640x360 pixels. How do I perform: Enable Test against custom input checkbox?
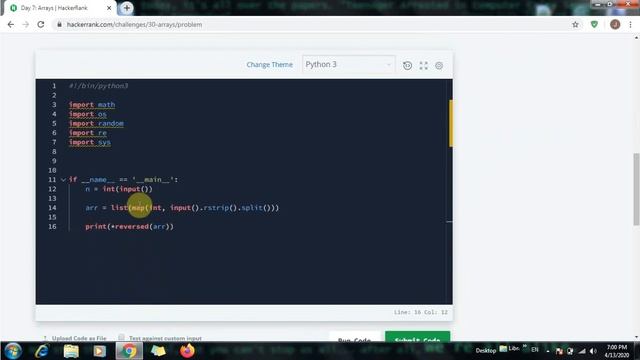tap(121, 337)
